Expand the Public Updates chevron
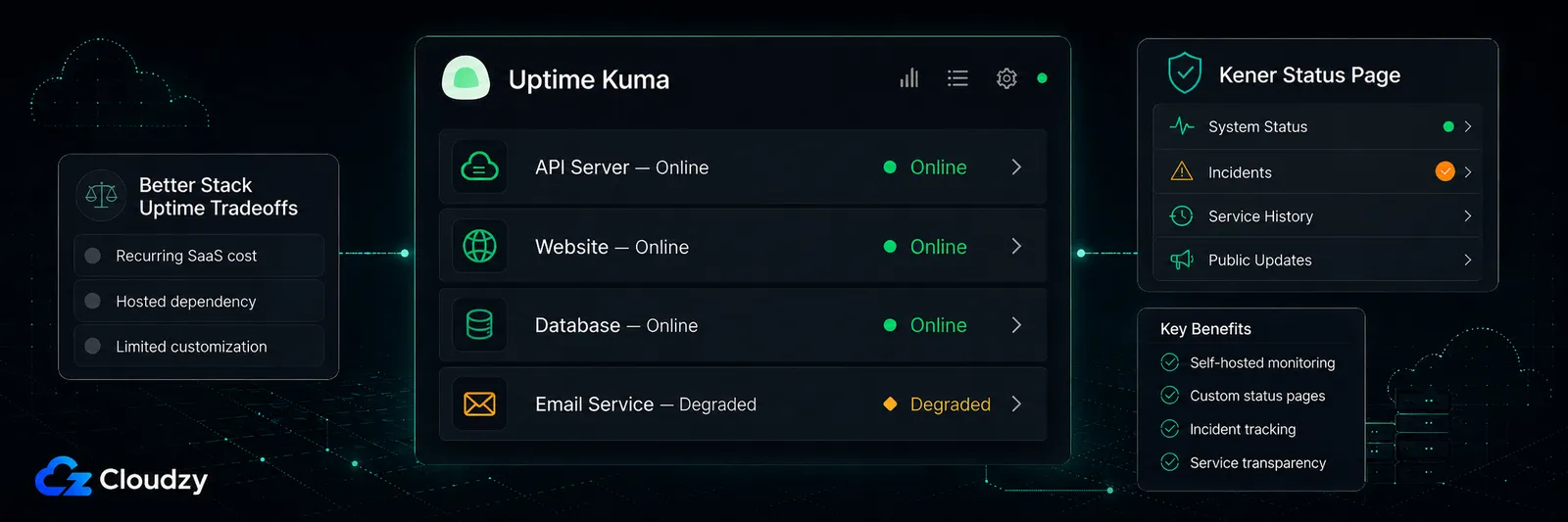Screen dimensions: 1568x522 (x=1467, y=260)
